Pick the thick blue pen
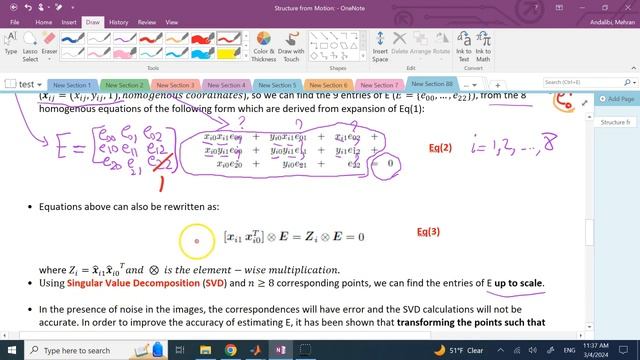640x360 pixels. (x=73, y=39)
